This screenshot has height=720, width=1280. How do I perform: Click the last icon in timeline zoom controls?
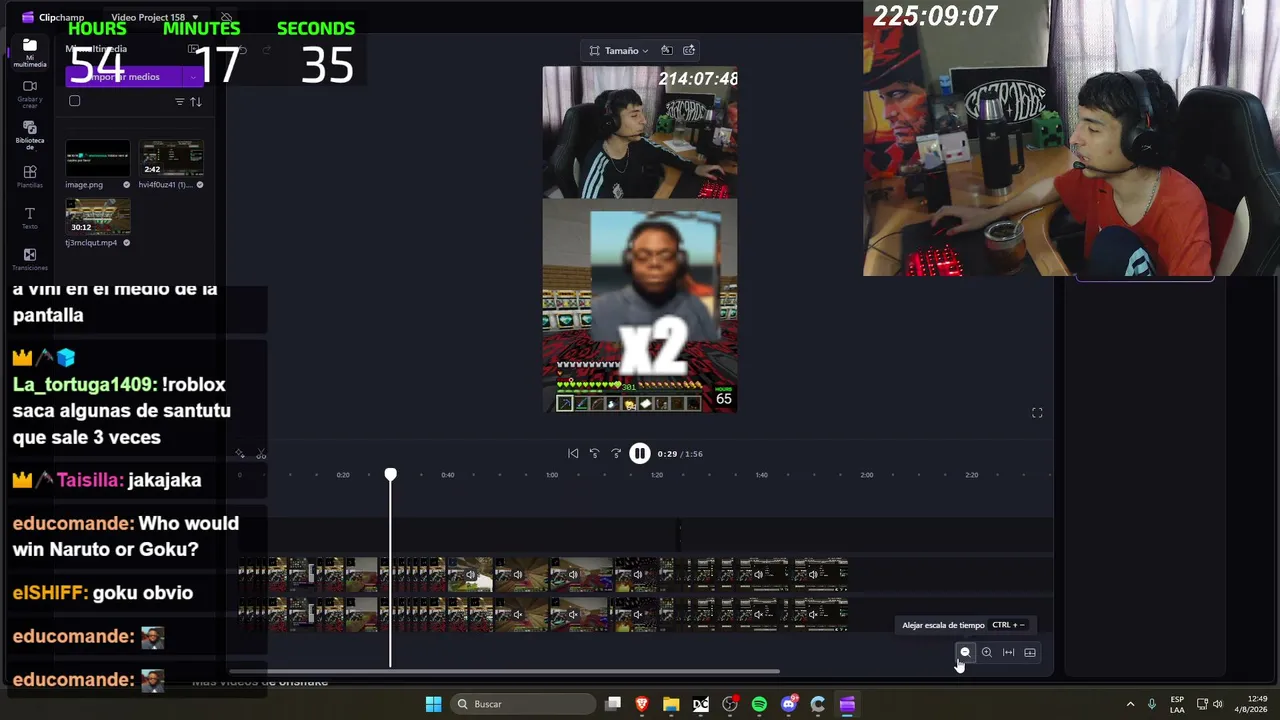(1030, 652)
